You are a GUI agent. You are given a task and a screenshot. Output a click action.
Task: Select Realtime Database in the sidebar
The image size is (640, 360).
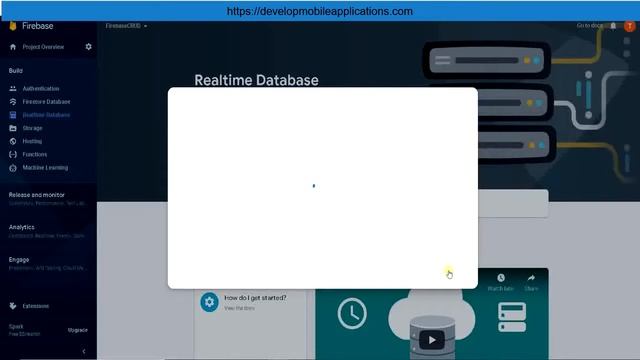(x=46, y=115)
